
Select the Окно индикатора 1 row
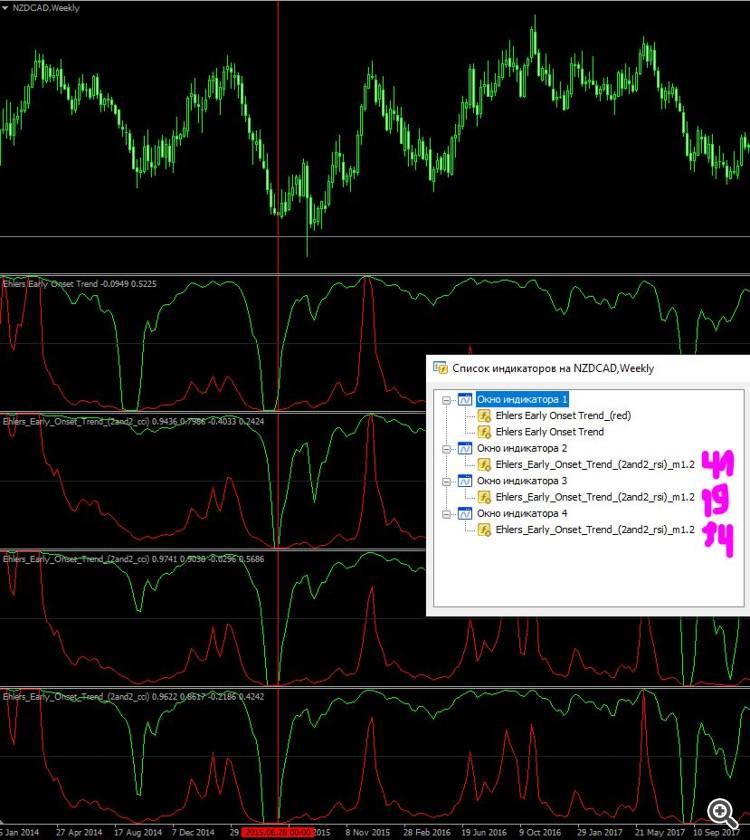tap(522, 400)
